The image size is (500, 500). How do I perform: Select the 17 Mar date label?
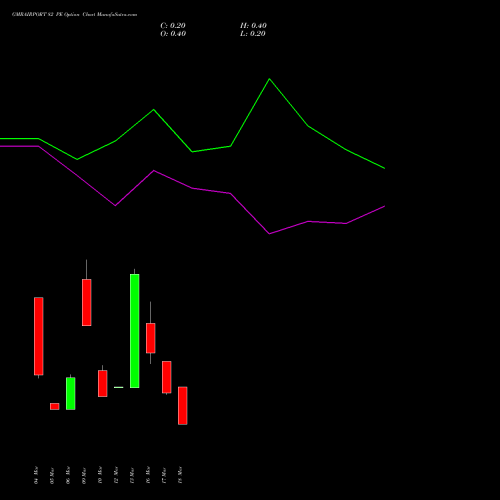pos(164,475)
